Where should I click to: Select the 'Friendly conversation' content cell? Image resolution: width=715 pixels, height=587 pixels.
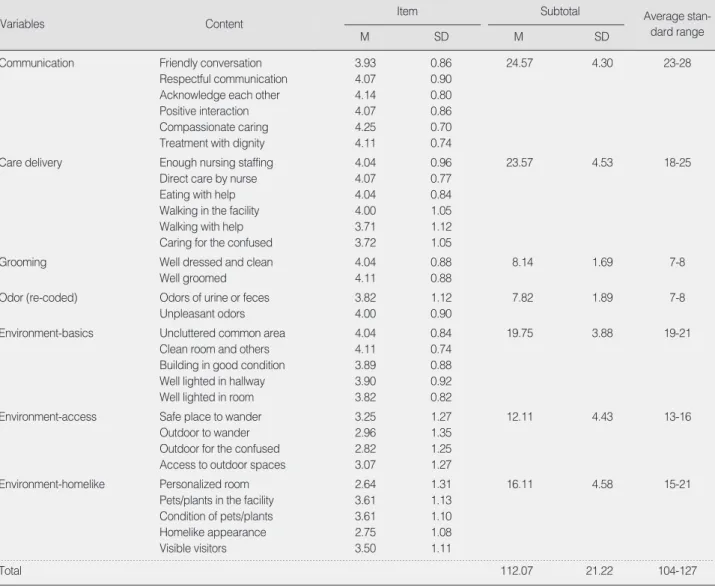click(x=210, y=63)
